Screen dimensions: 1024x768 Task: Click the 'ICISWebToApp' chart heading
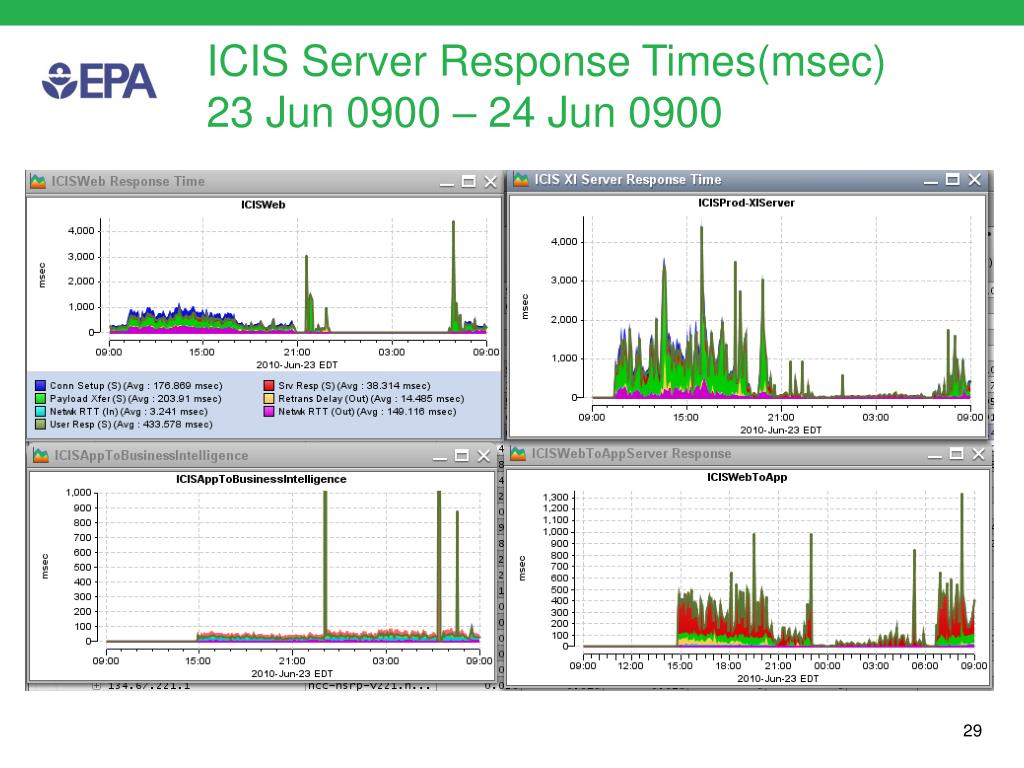[x=747, y=477]
